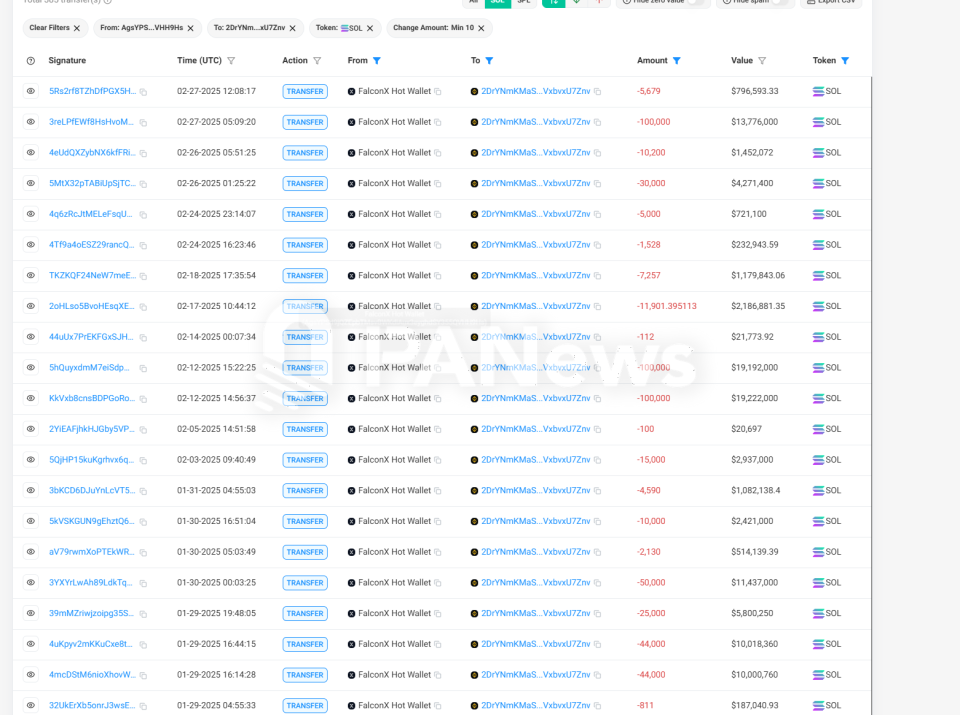Open the Value column filter funnel

(x=762, y=61)
